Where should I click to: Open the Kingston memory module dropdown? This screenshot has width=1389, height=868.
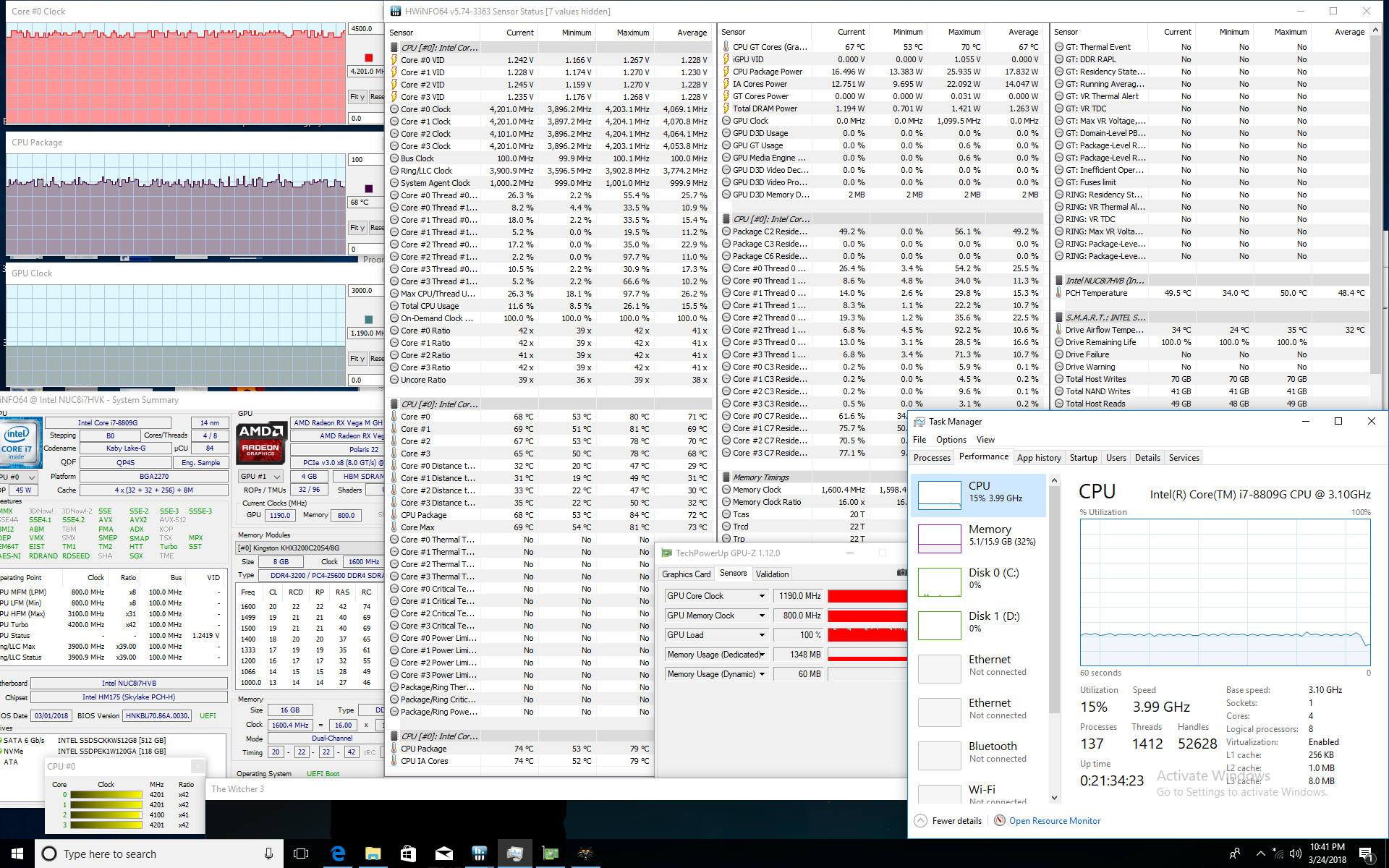point(311,548)
